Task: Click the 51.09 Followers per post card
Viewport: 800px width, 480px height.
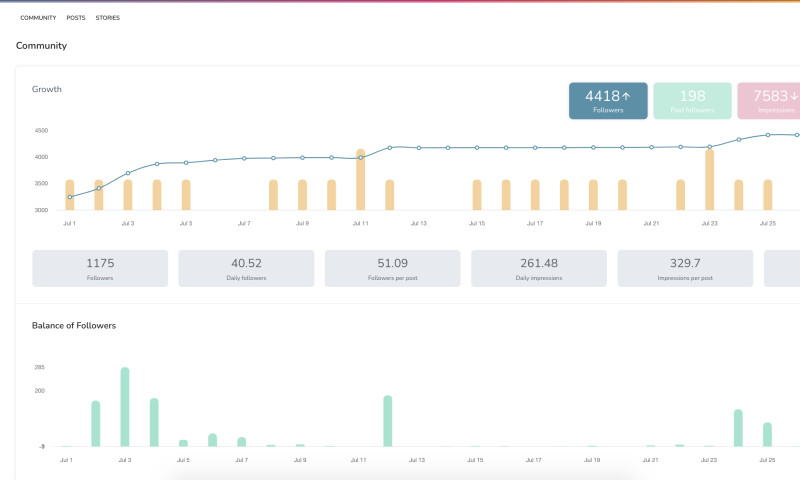Action: (x=392, y=268)
